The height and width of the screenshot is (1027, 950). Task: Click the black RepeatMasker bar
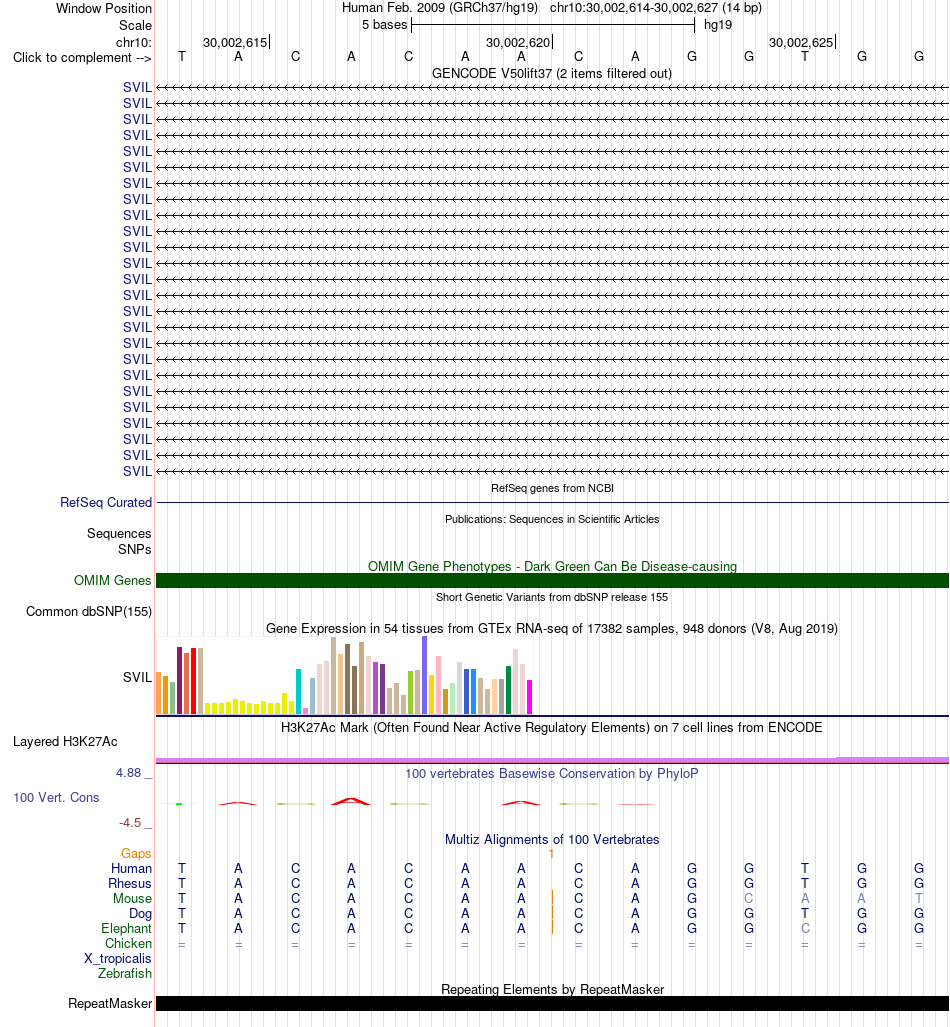tap(552, 1003)
